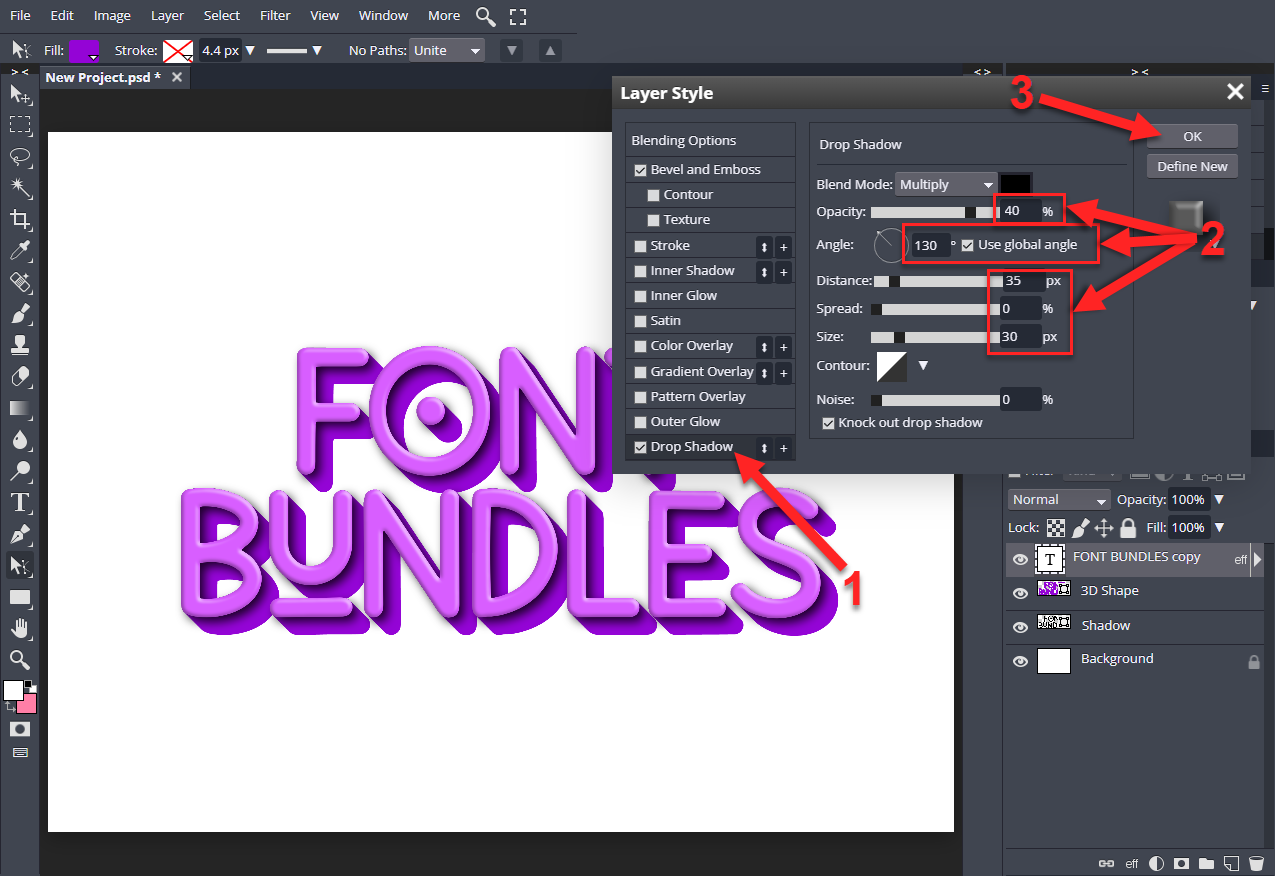Create new layer icon in Layers panel
This screenshot has width=1275, height=876.
click(1232, 862)
